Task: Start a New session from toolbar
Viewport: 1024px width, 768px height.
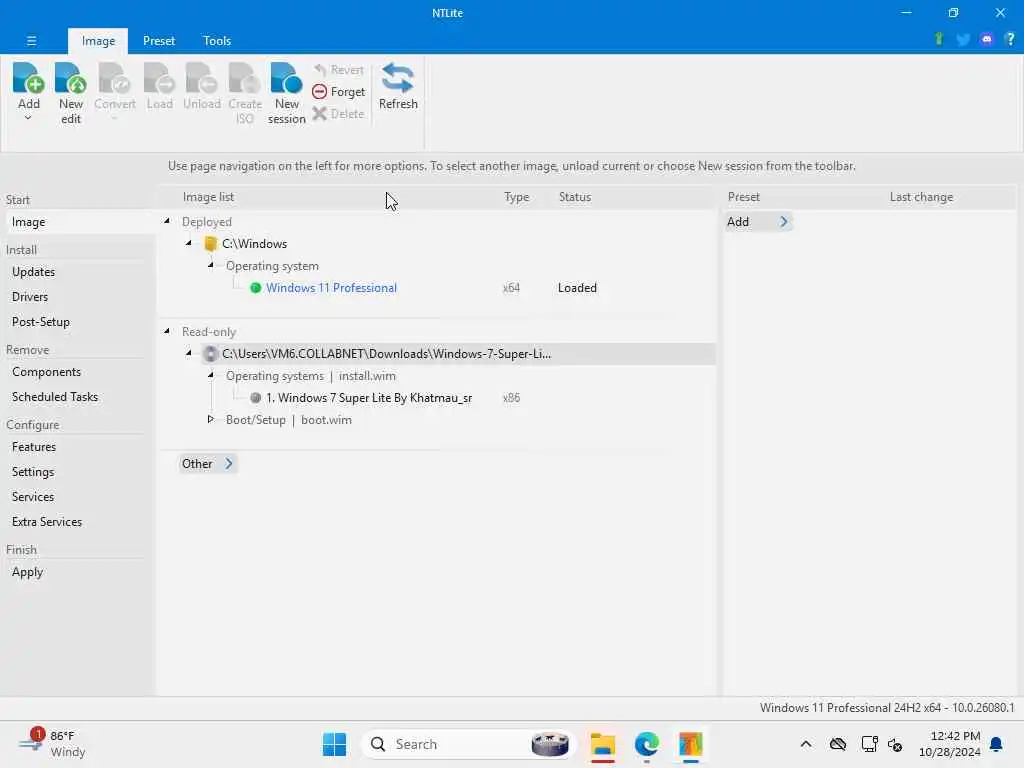Action: pos(286,93)
